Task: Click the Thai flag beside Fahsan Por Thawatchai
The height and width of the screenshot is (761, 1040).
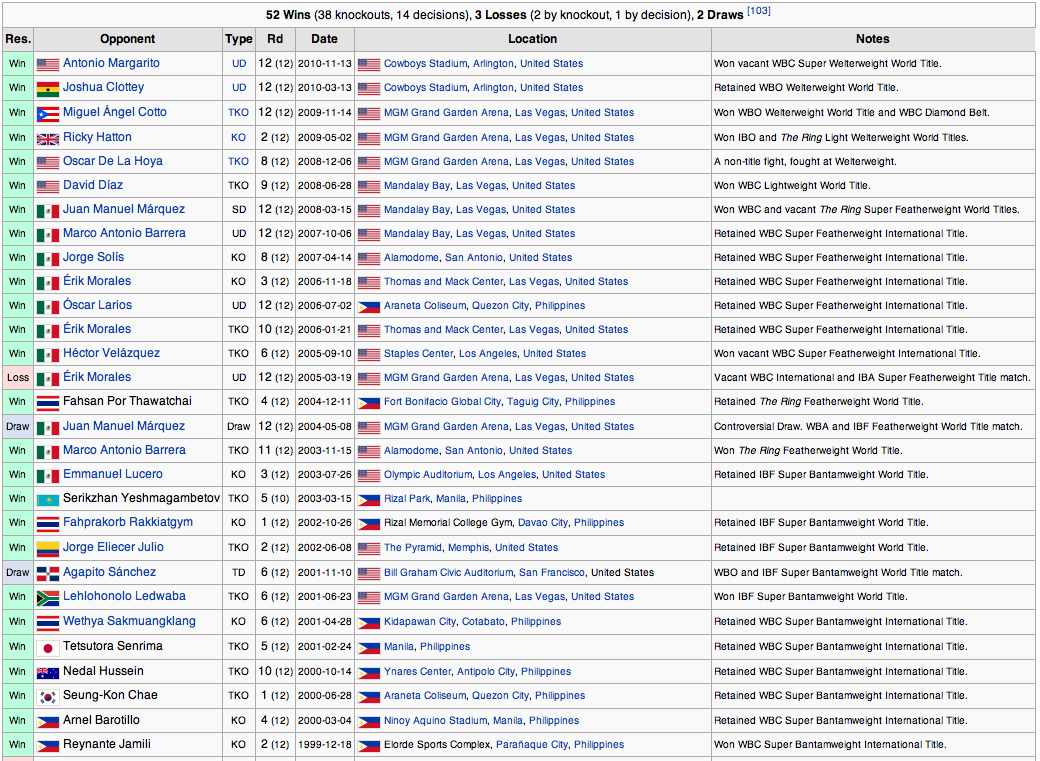Action: [x=47, y=402]
